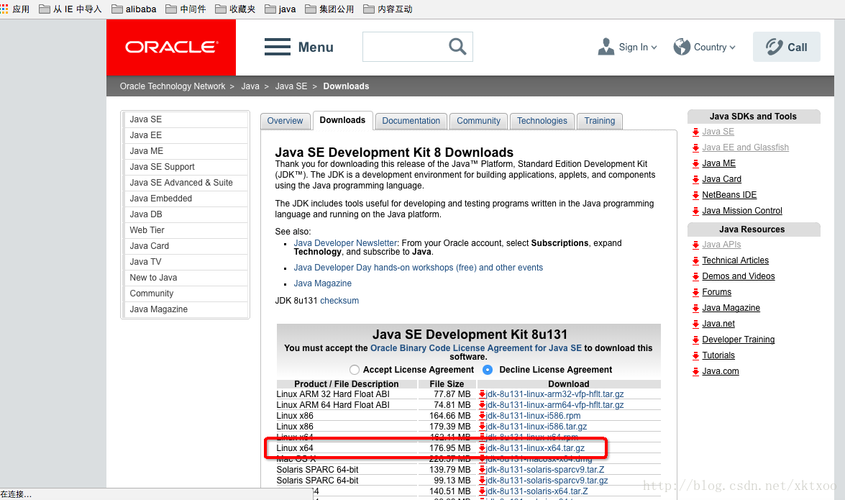Click Java SE breadcrumb link
This screenshot has height=500, width=845.
click(291, 86)
